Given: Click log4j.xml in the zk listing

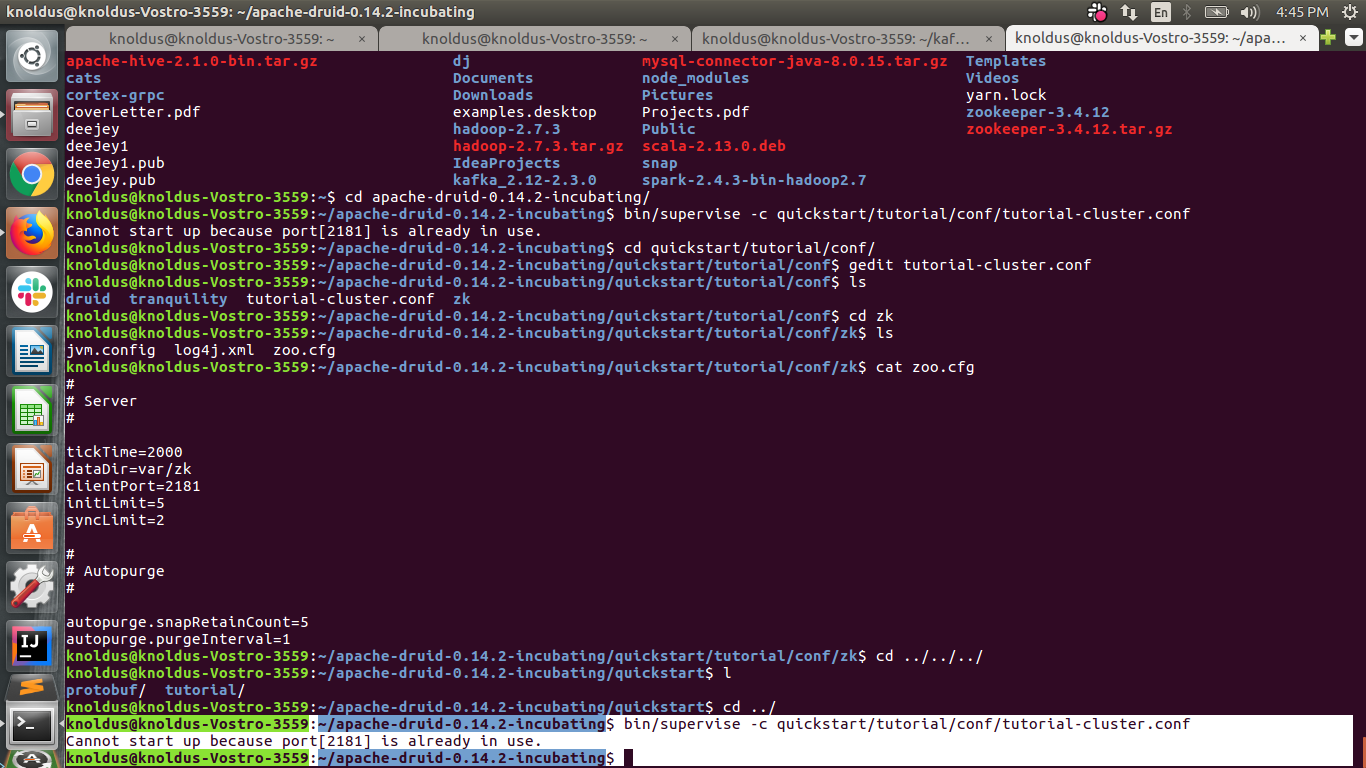Looking at the screenshot, I should coord(214,350).
